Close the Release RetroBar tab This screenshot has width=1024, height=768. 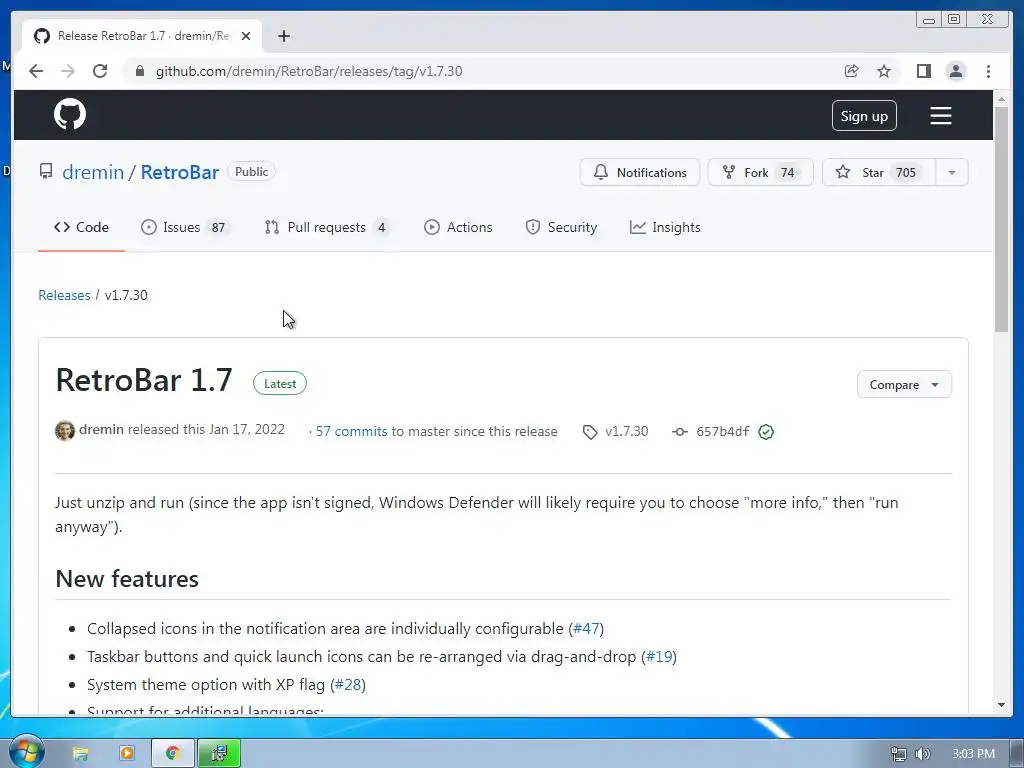(x=246, y=36)
